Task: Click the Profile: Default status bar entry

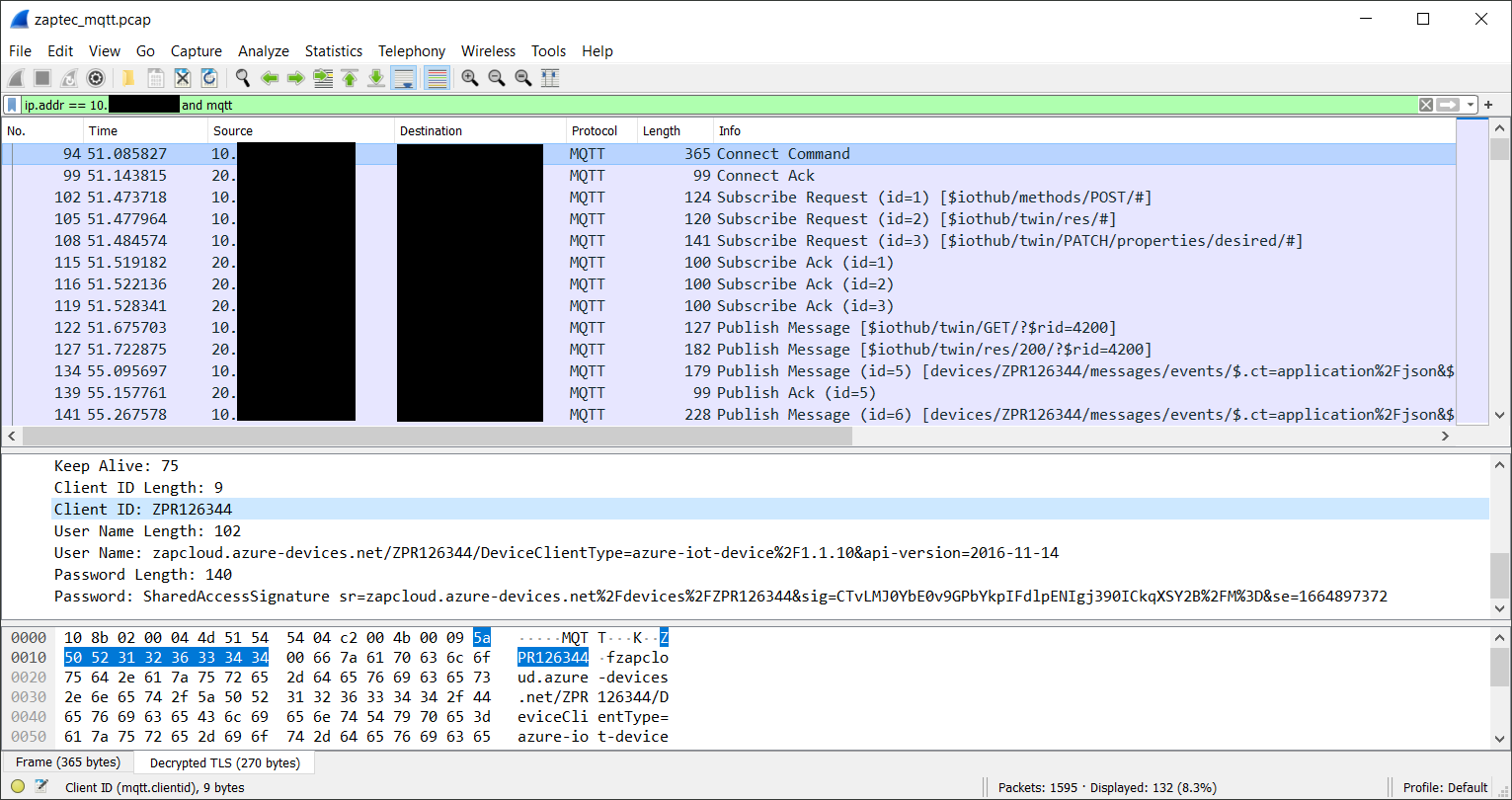Action: click(x=1446, y=787)
